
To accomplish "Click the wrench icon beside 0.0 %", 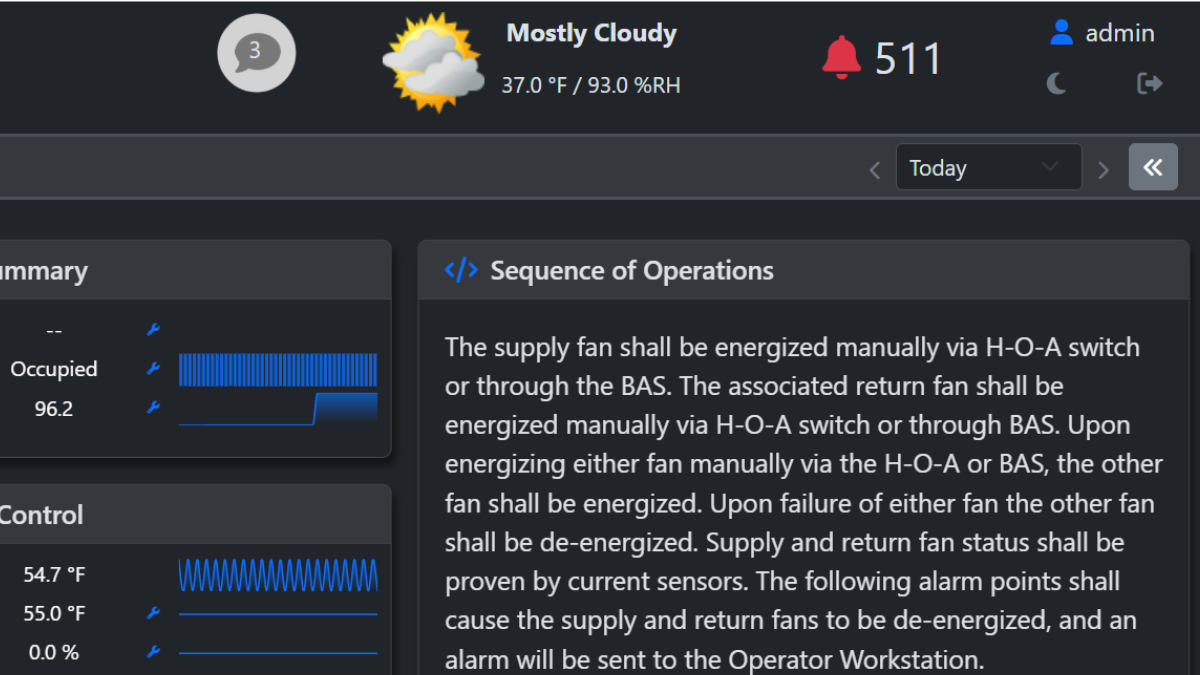I will (x=152, y=652).
